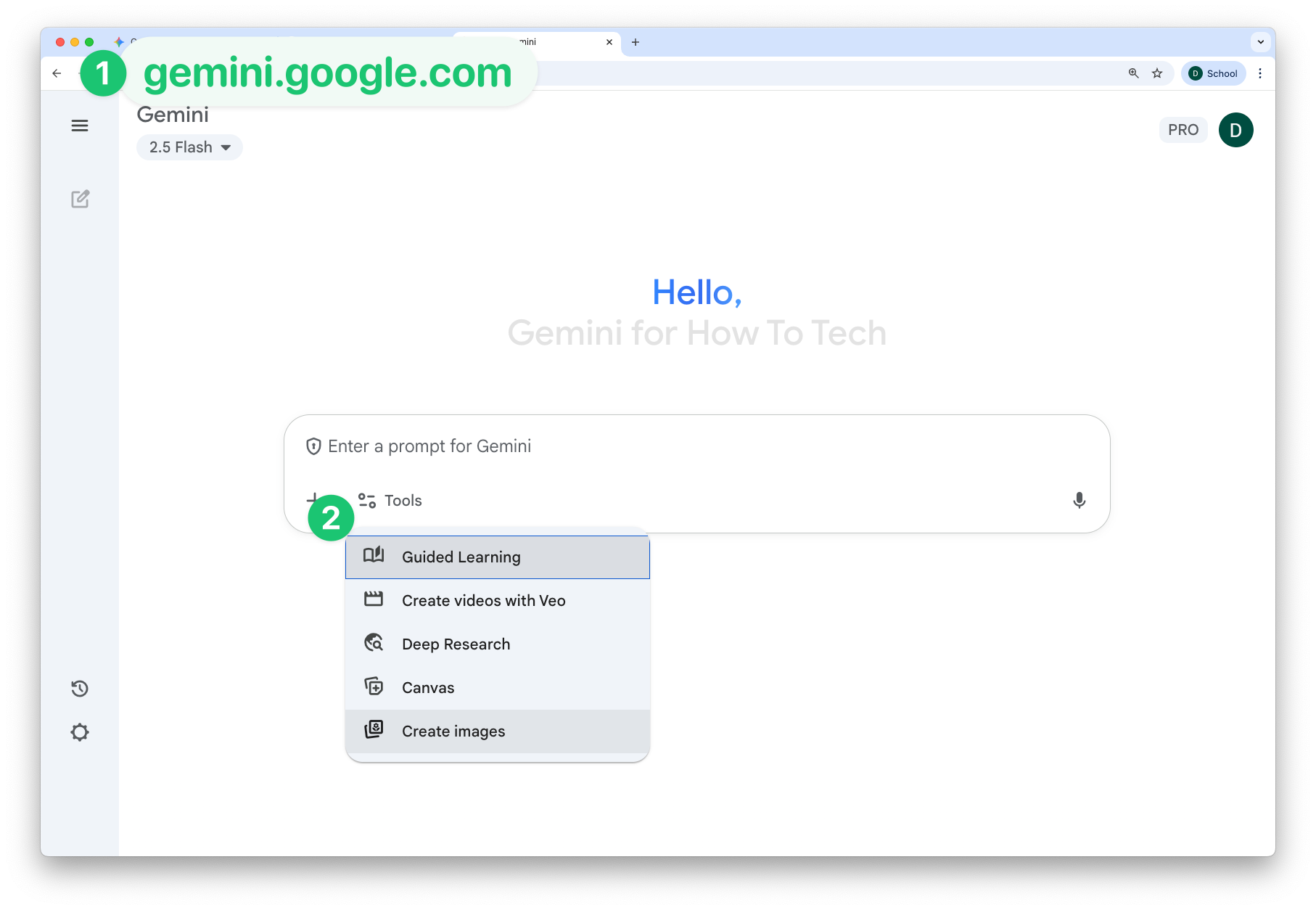Click the profile avatar D
1316x910 pixels.
(x=1235, y=130)
